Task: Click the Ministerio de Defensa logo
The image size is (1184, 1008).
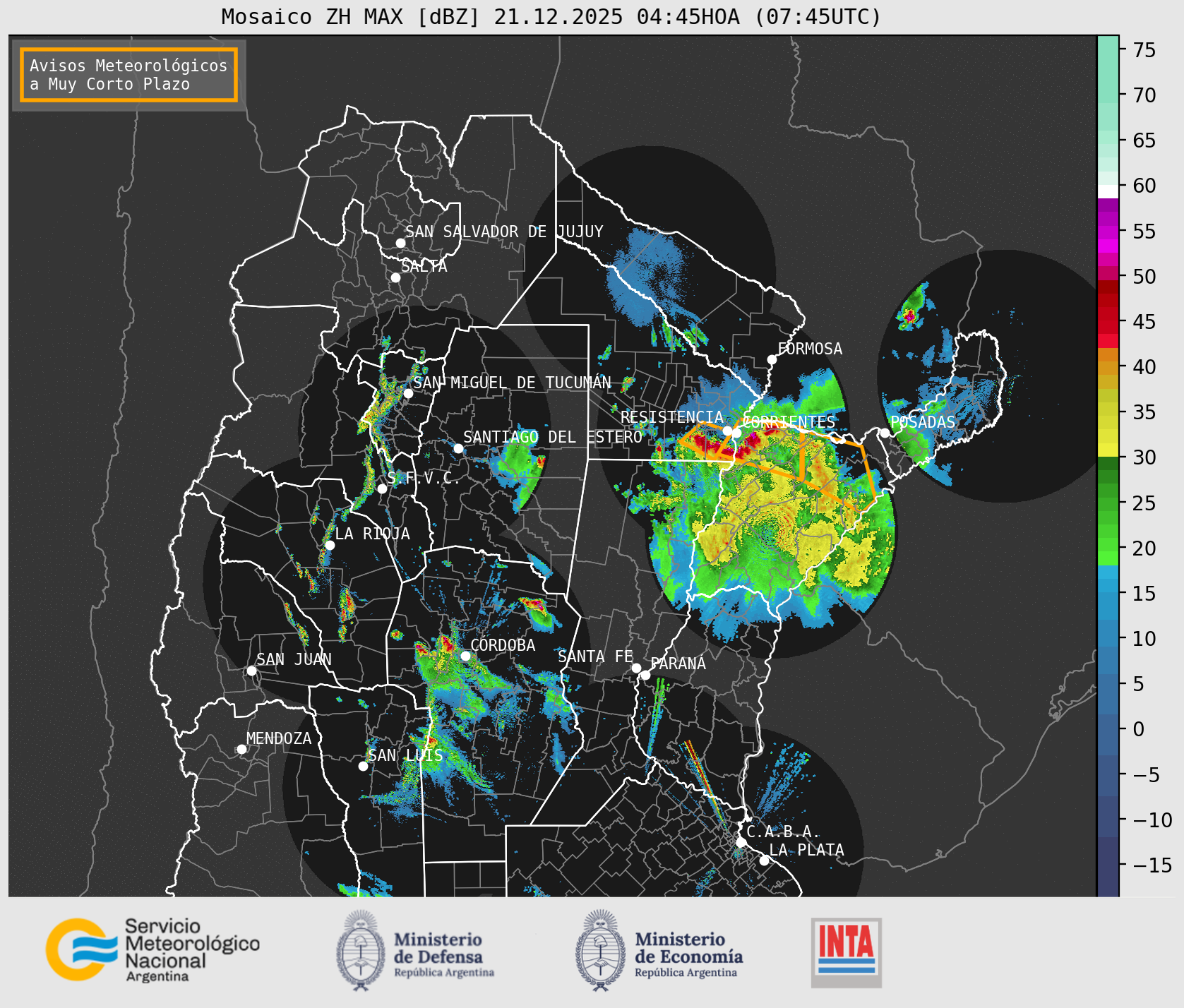Action: [415, 950]
